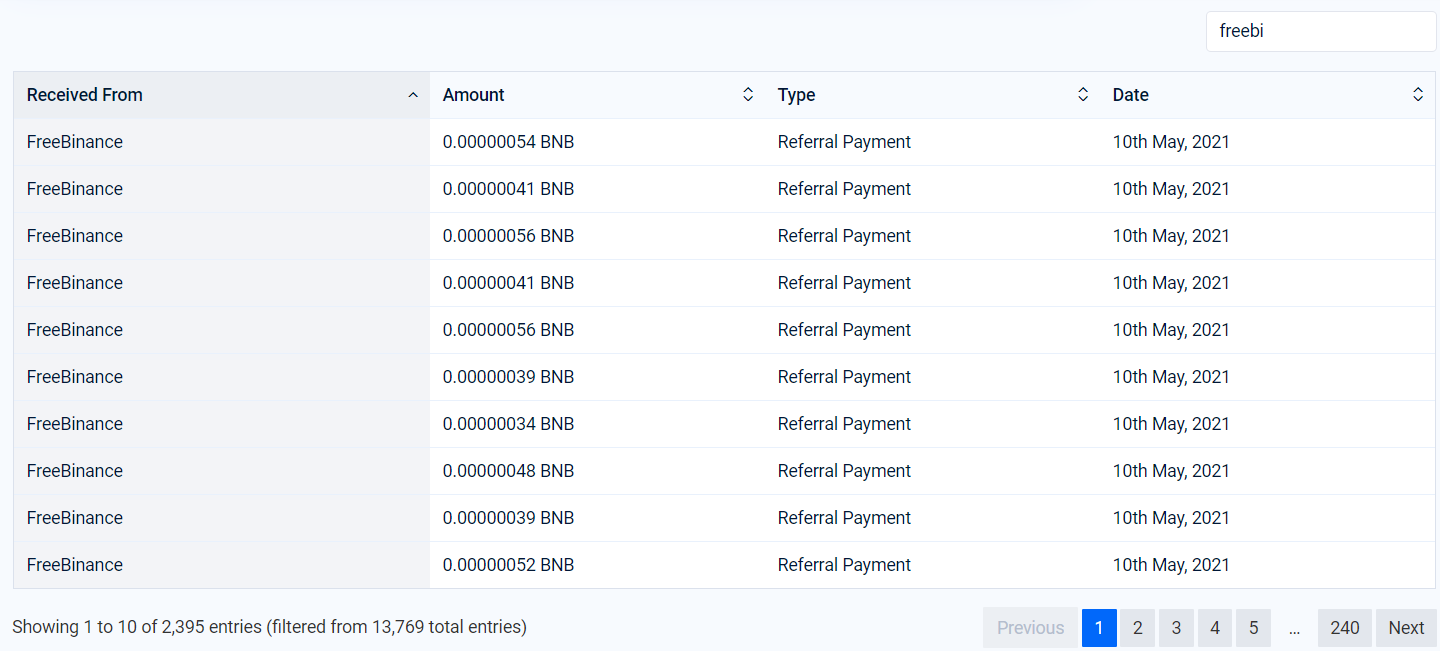Select the Type column header label
The height and width of the screenshot is (651, 1440).
[797, 95]
